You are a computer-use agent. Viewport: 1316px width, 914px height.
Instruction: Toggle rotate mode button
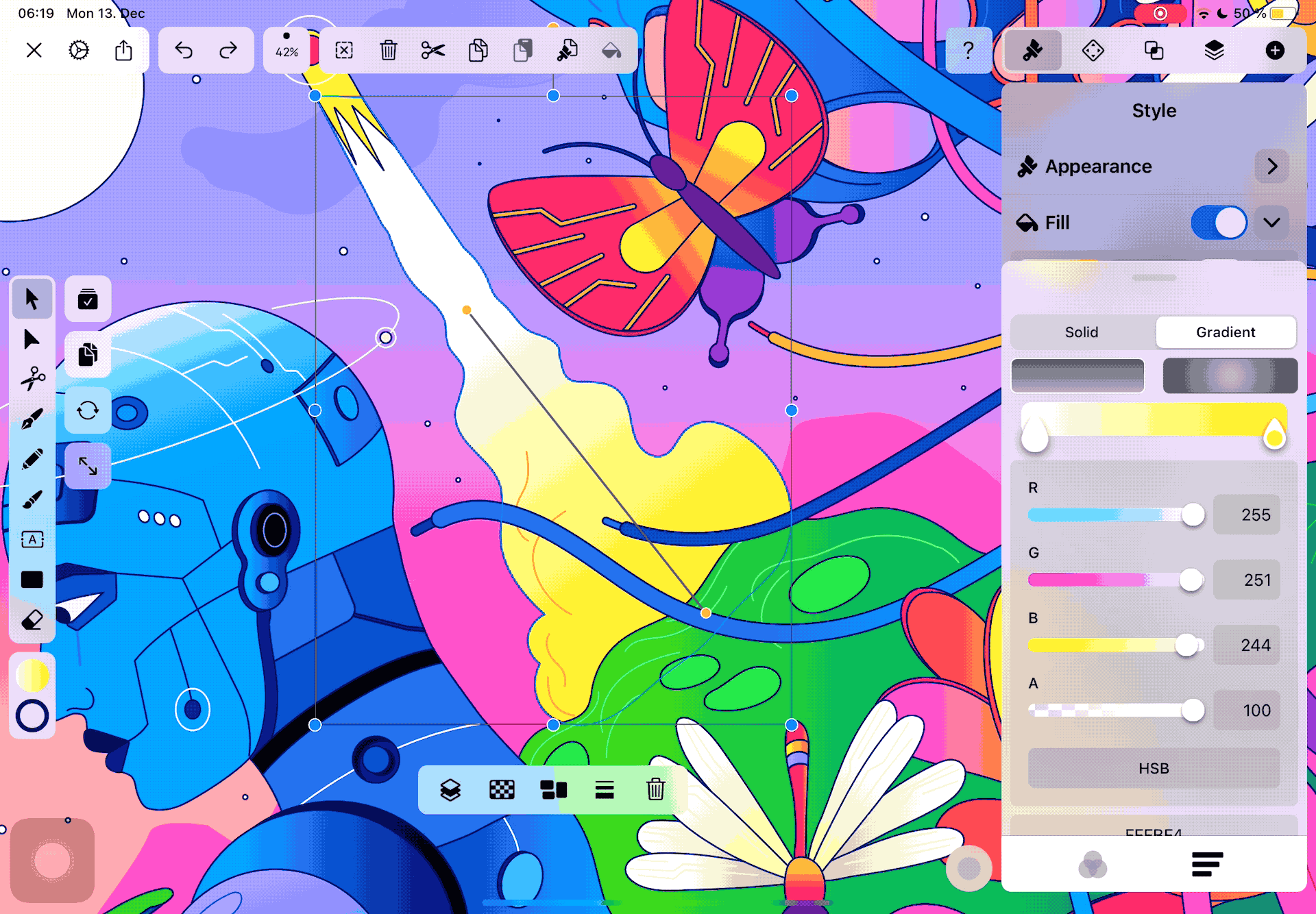[x=88, y=410]
